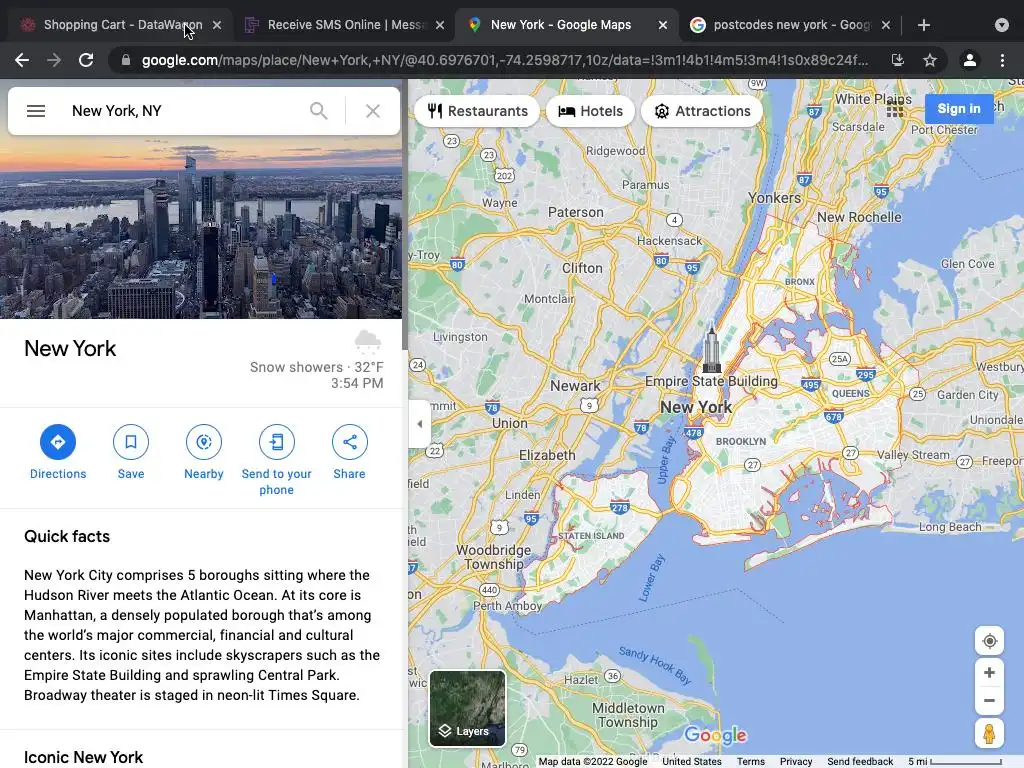1024x768 pixels.
Task: Open the tab search dropdown arrow
Action: tap(1002, 25)
